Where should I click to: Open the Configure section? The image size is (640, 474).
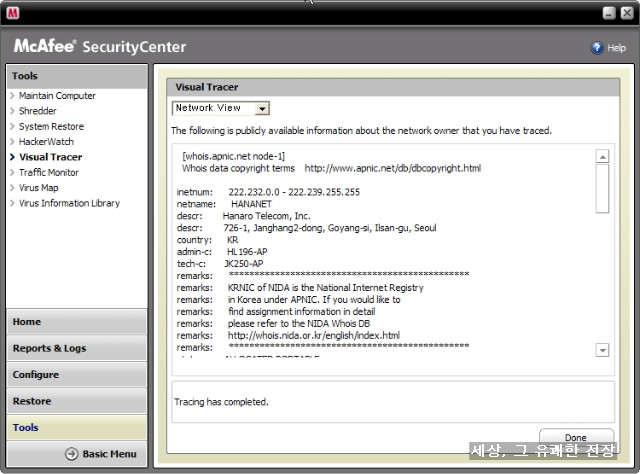tap(77, 374)
